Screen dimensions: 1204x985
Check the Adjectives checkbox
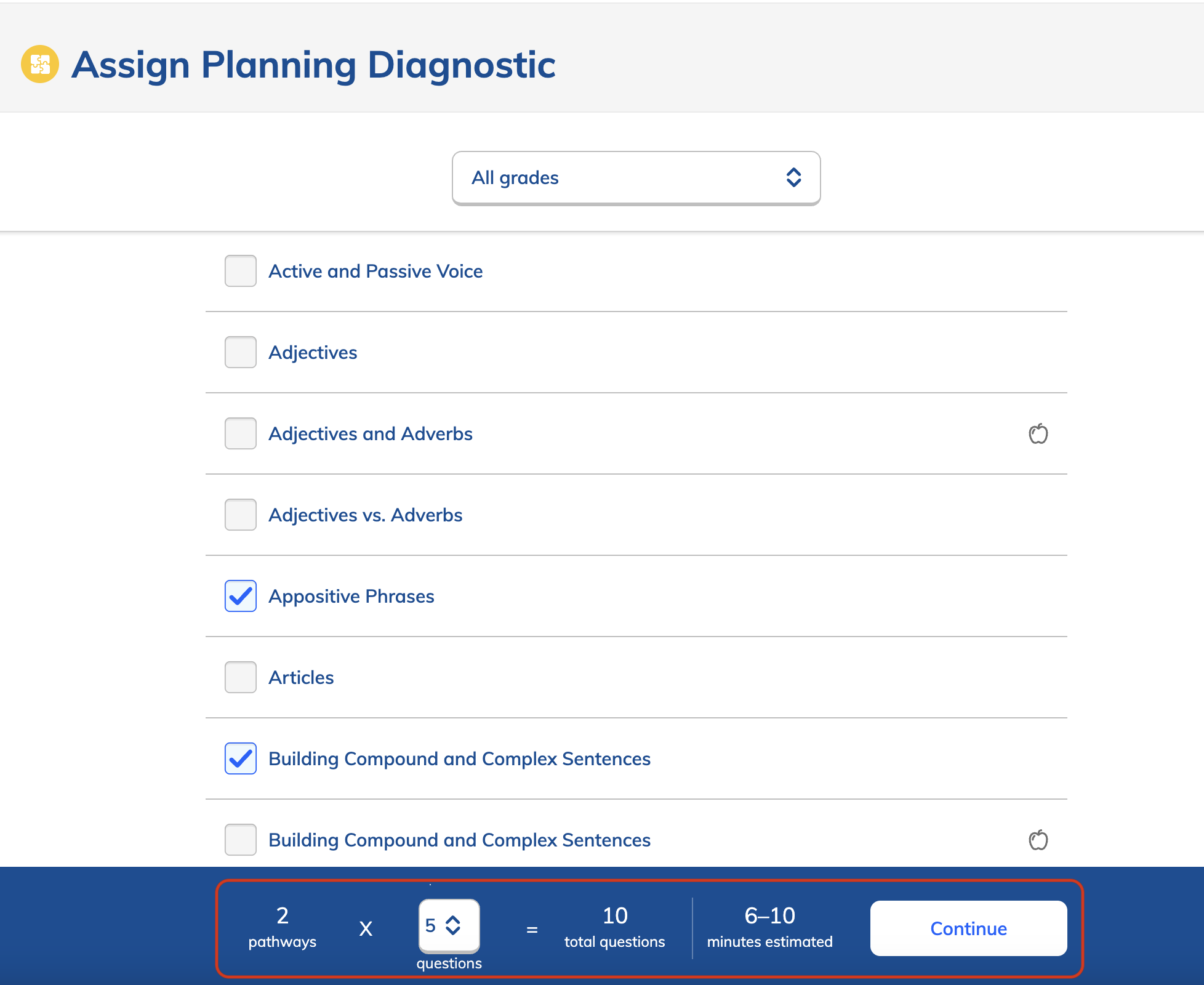pos(241,352)
